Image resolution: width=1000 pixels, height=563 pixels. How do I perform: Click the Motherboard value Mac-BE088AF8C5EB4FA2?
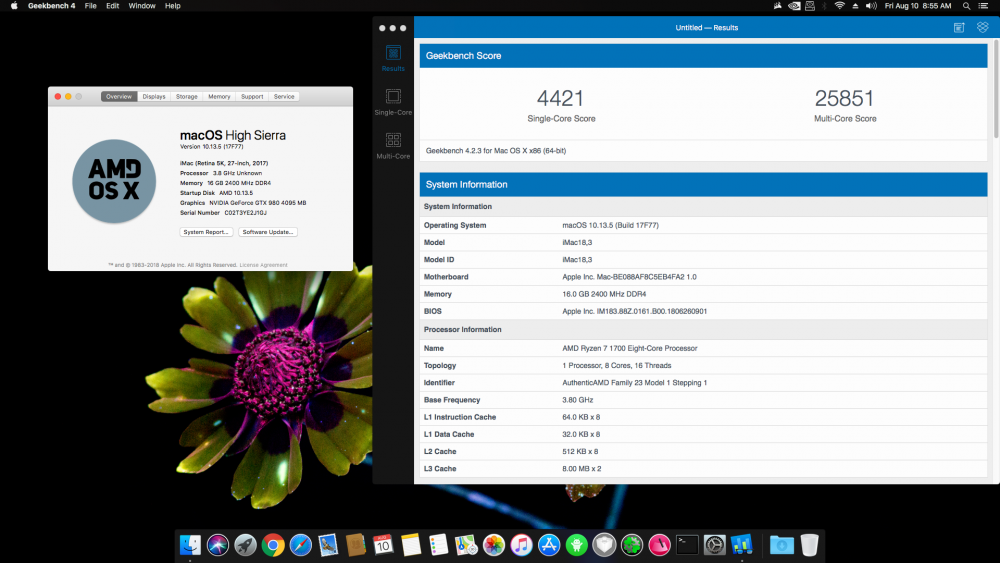click(629, 277)
